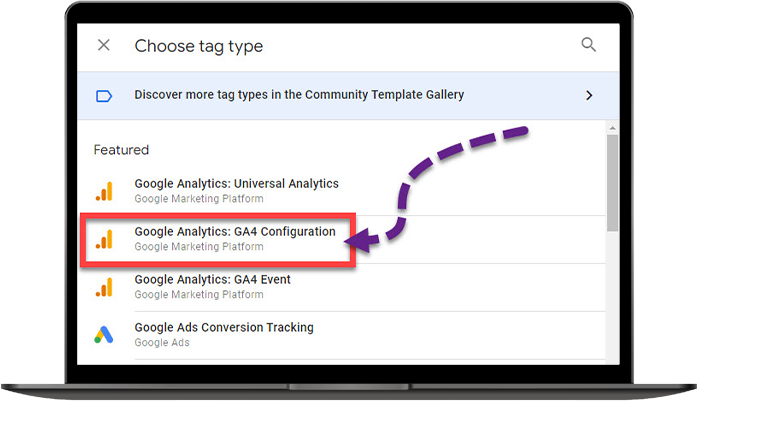Click the Google Ads logo icon
This screenshot has height=442, width=769.
click(x=104, y=335)
